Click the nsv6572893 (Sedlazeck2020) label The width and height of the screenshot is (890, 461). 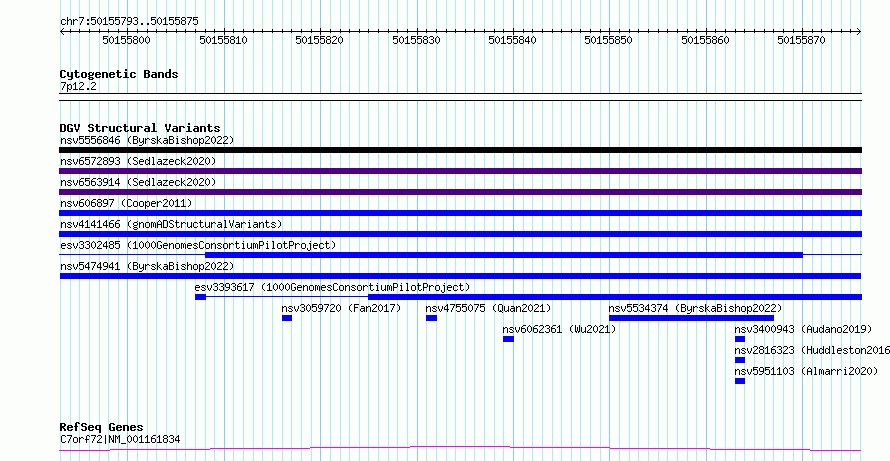click(138, 161)
